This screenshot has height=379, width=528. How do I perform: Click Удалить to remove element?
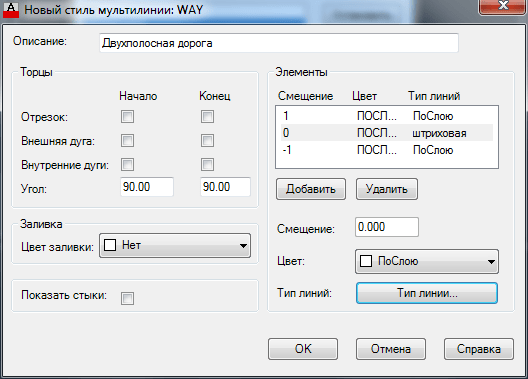point(387,189)
